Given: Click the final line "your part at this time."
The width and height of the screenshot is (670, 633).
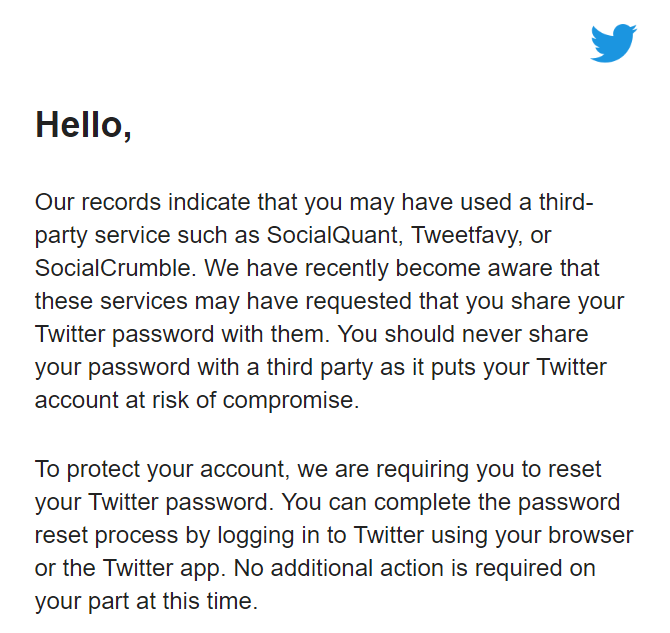Looking at the screenshot, I should coord(147,601).
